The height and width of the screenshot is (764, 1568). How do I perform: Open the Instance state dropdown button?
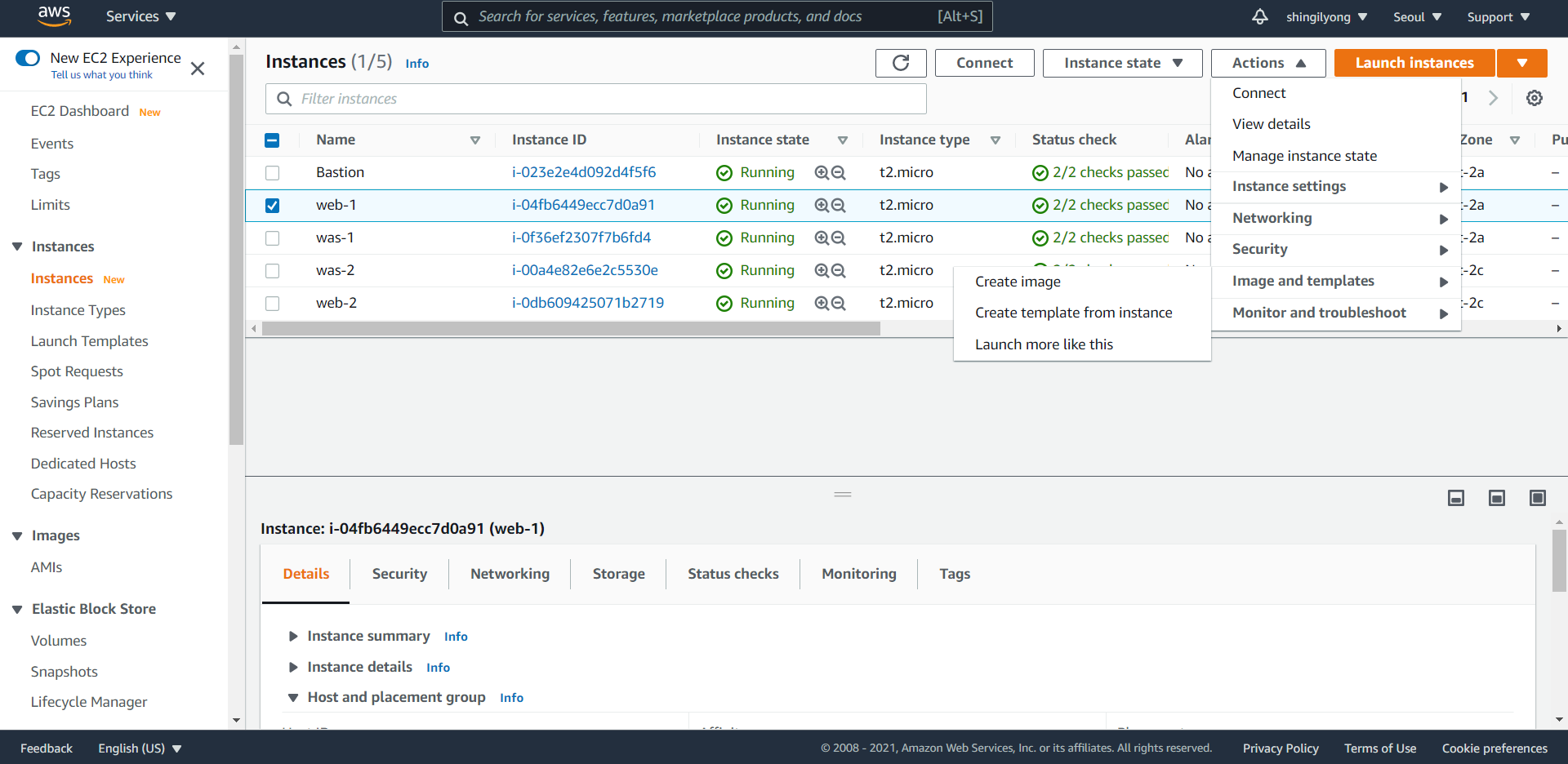pyautogui.click(x=1122, y=63)
